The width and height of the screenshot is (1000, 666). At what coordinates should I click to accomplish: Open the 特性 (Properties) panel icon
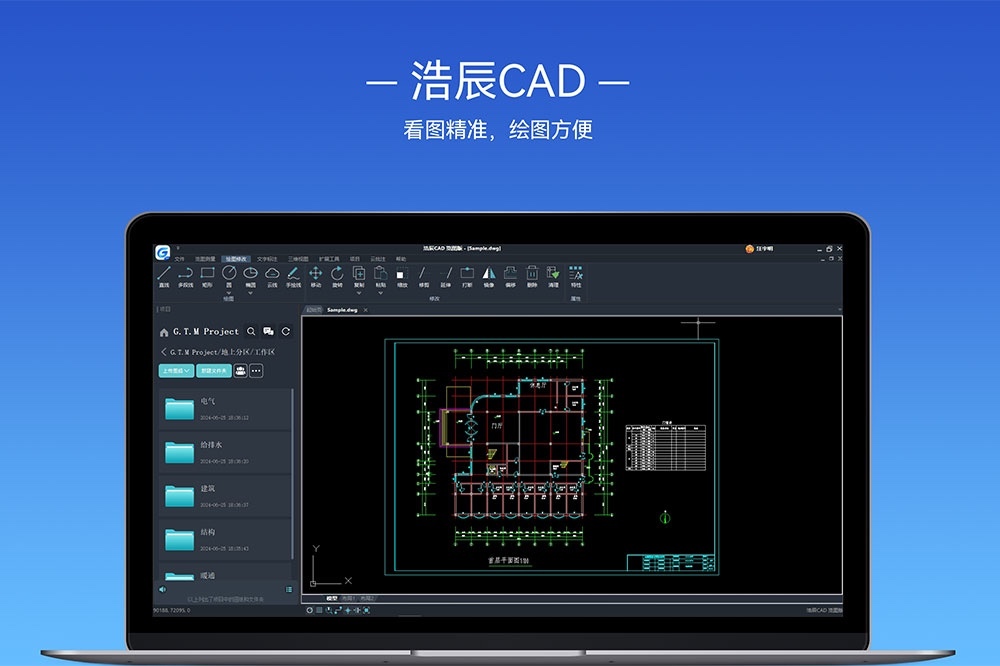click(x=576, y=273)
